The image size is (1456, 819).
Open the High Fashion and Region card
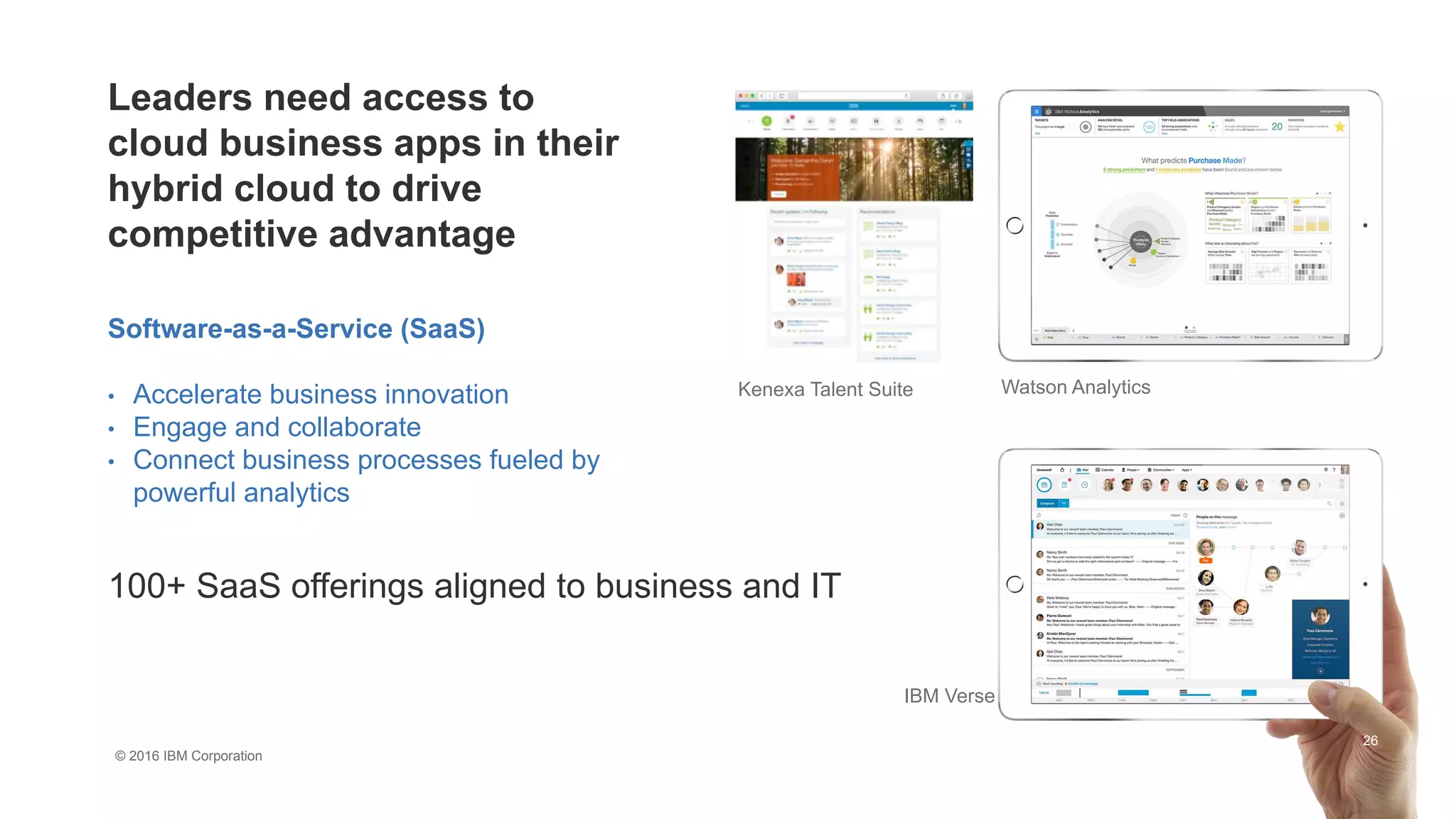[x=1268, y=266]
